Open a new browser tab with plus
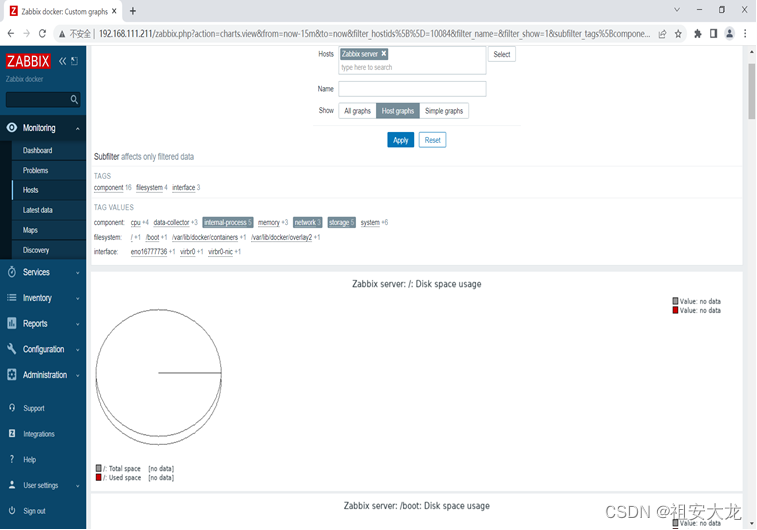Viewport: 757px width, 530px height. click(x=133, y=11)
